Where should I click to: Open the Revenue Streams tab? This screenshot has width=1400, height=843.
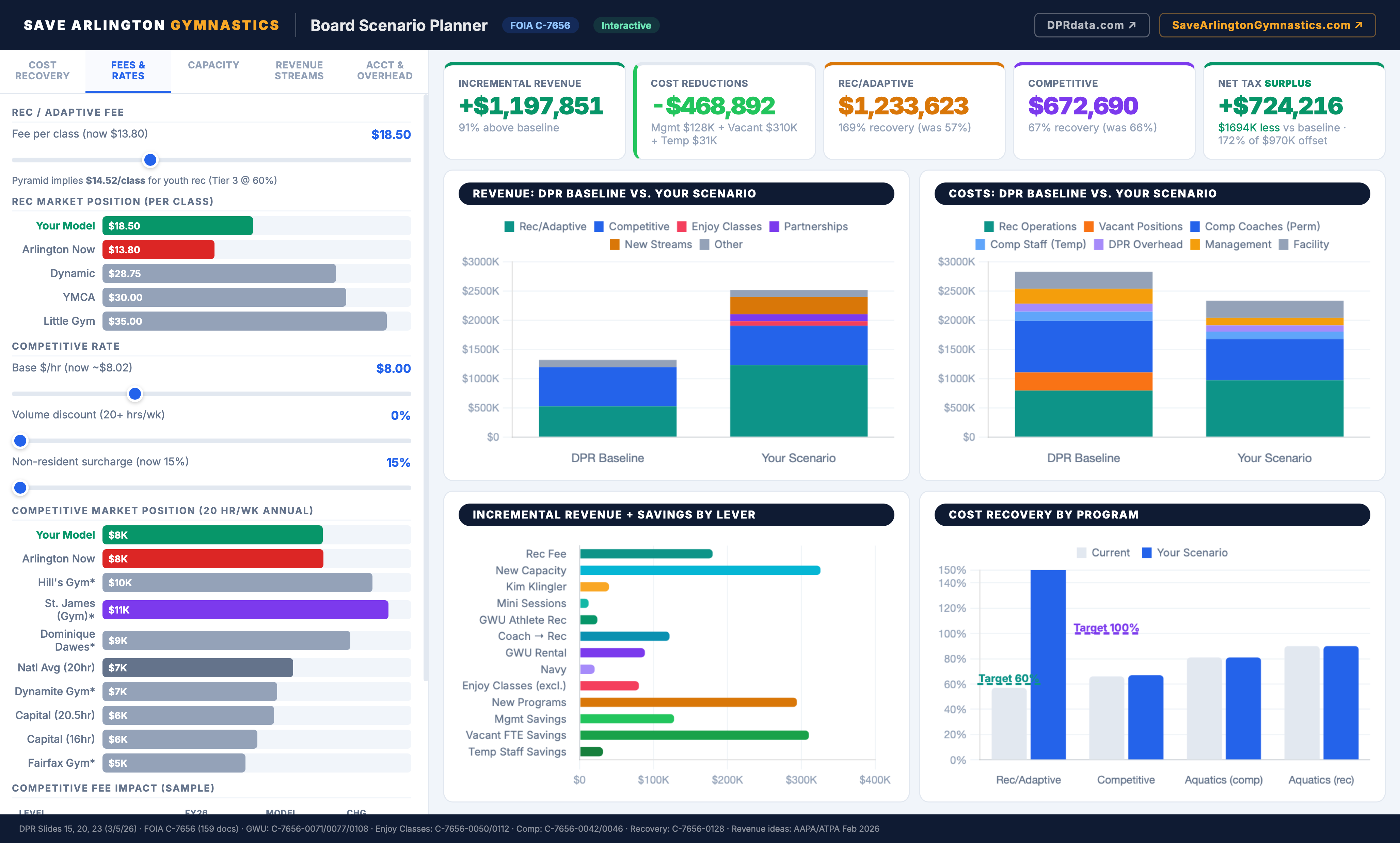coord(299,70)
